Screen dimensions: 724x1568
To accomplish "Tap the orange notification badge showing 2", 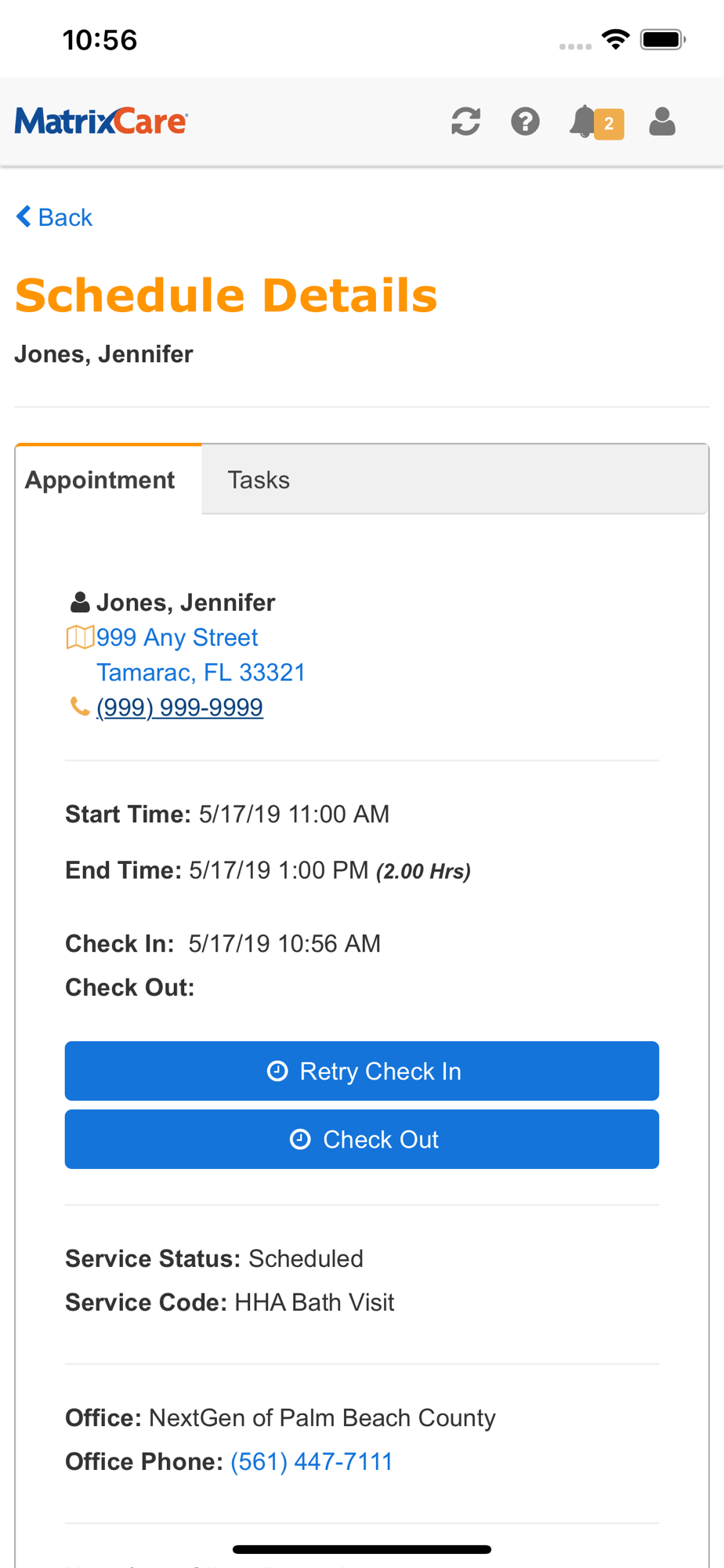I will tap(609, 124).
